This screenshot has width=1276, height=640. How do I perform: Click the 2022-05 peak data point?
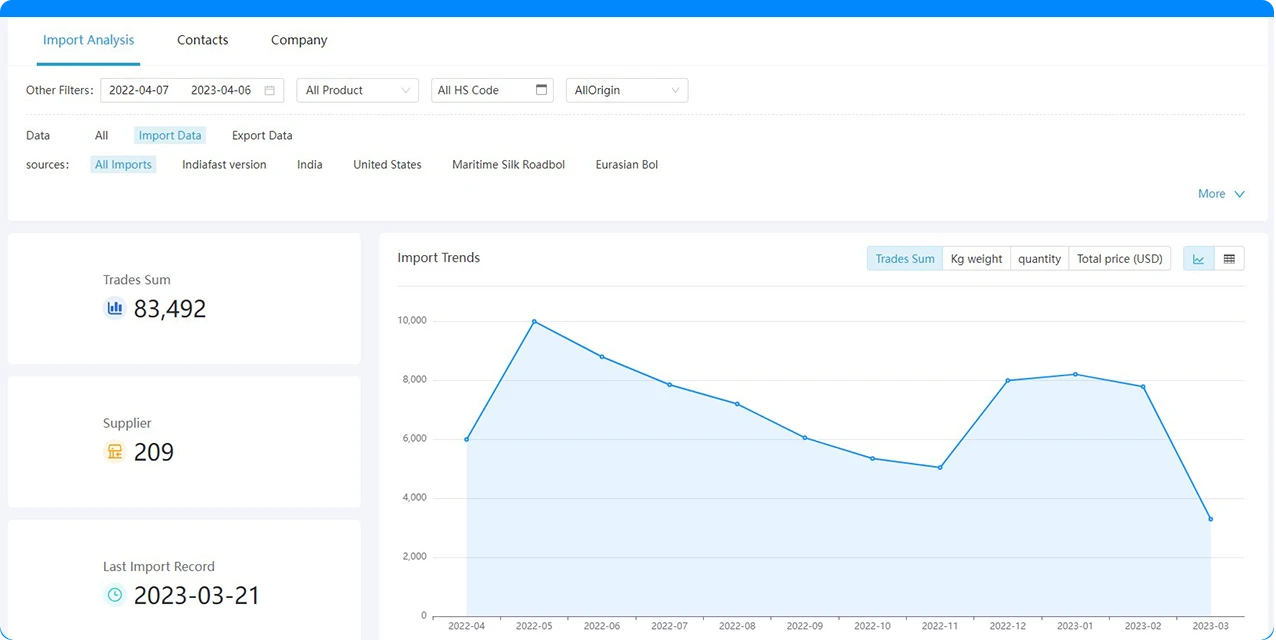click(x=534, y=321)
